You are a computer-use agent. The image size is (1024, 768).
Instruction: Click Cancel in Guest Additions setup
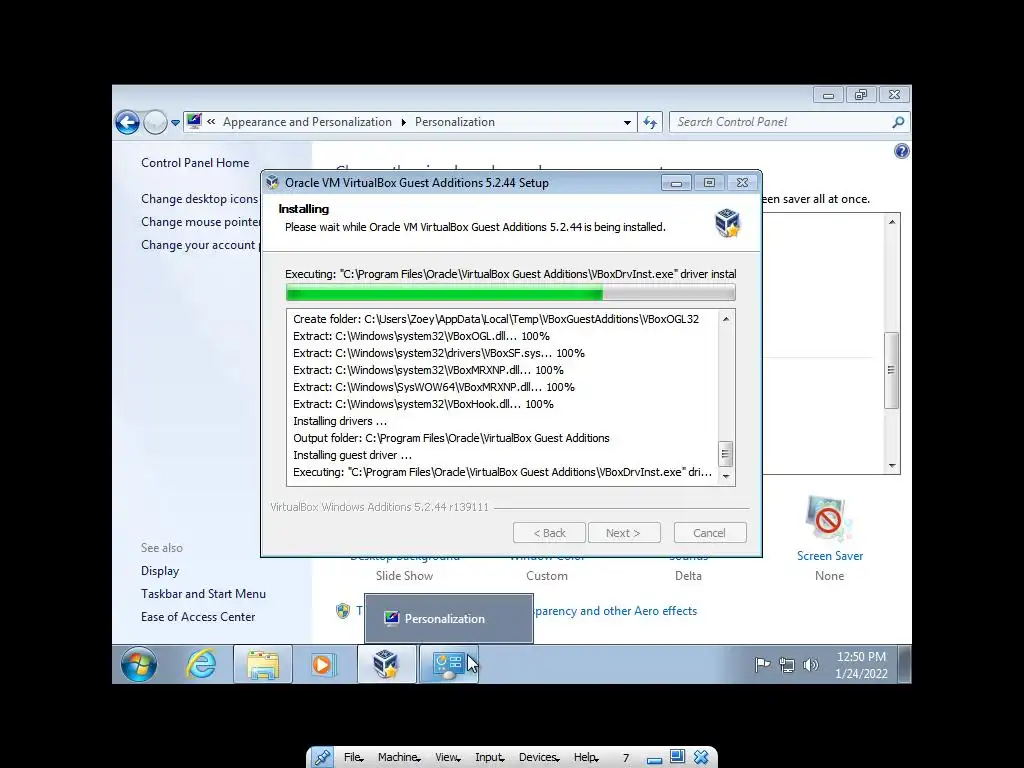point(710,533)
